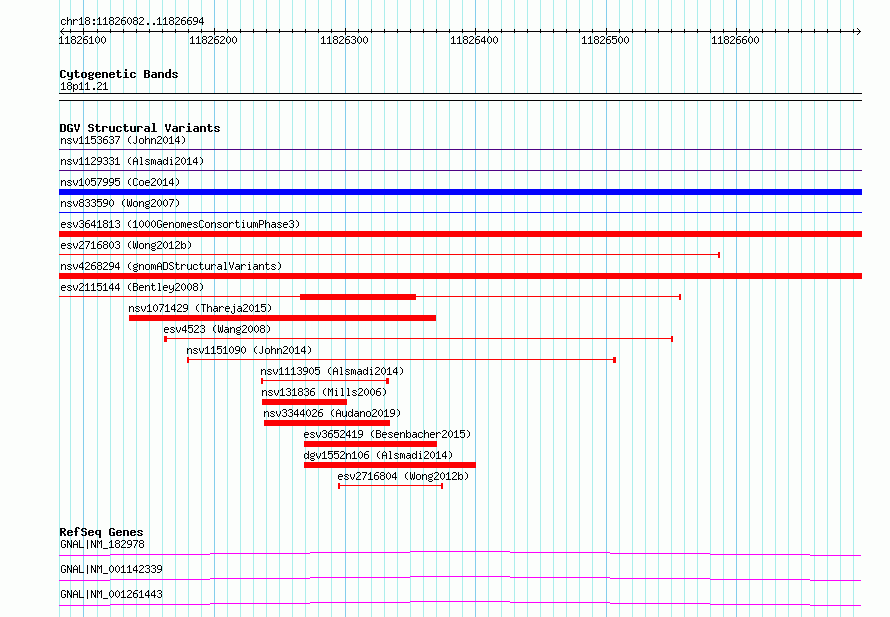Viewport: 890px width, 617px height.
Task: Open esv3641813 (1000GenomesConsortiumPhase3) label
Action: point(180,224)
